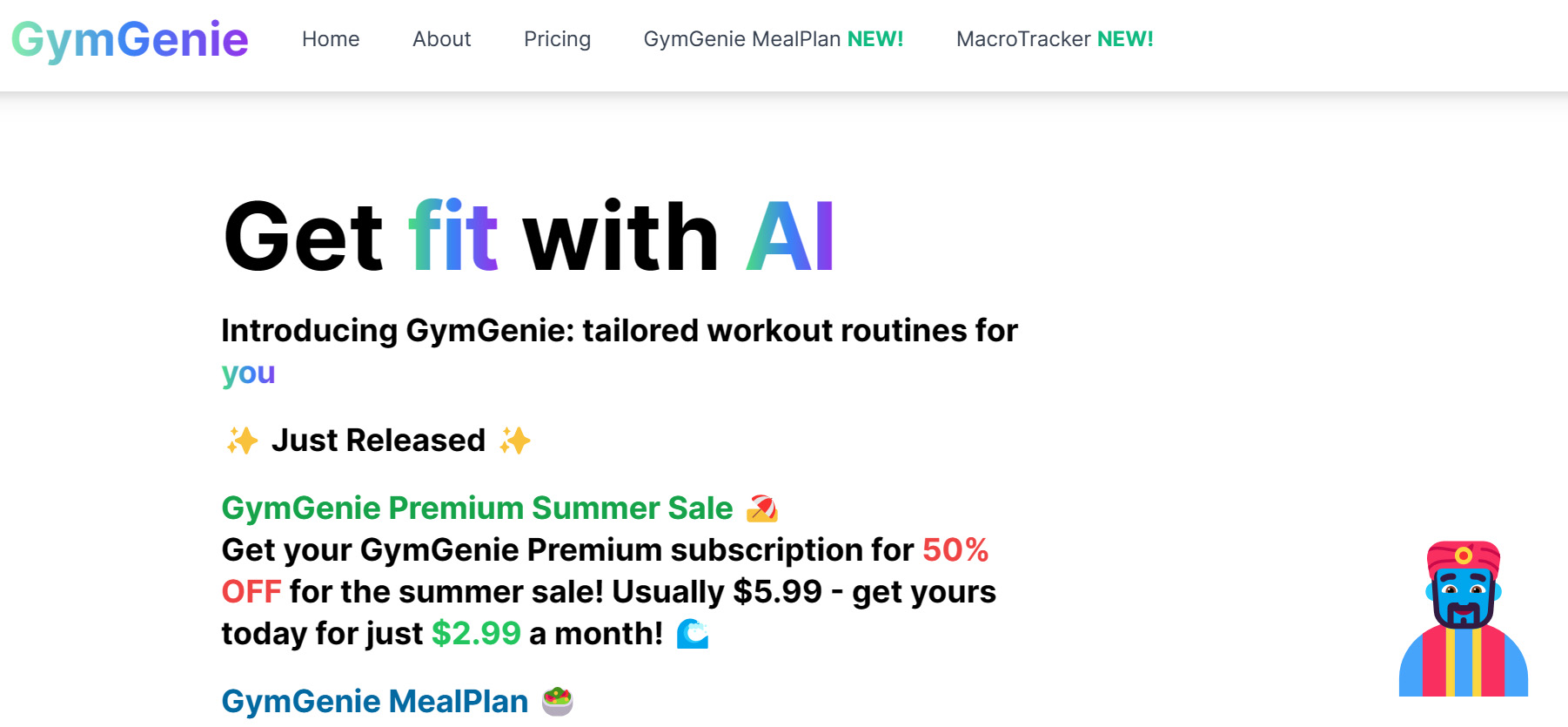Click the Introducing GymGenie tagline
The height and width of the screenshot is (727, 1568).
coord(619,331)
